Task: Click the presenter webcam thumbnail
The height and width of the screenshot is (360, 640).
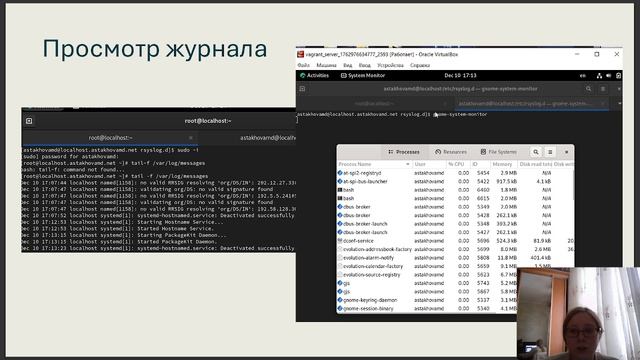Action: [x=578, y=313]
